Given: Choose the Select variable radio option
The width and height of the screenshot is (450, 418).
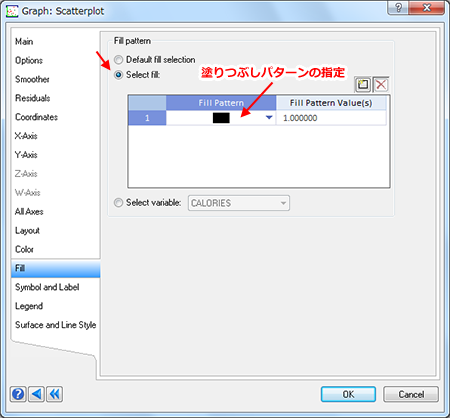Looking at the screenshot, I should [118, 202].
